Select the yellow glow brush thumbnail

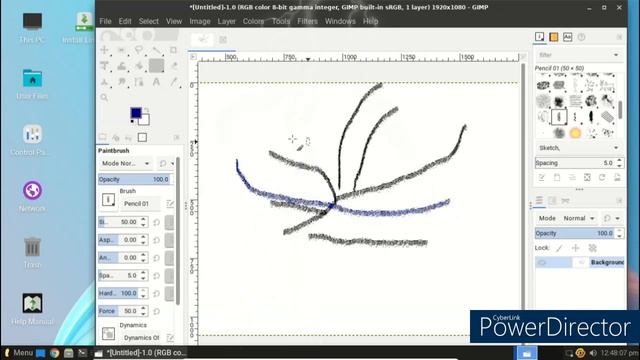575,133
